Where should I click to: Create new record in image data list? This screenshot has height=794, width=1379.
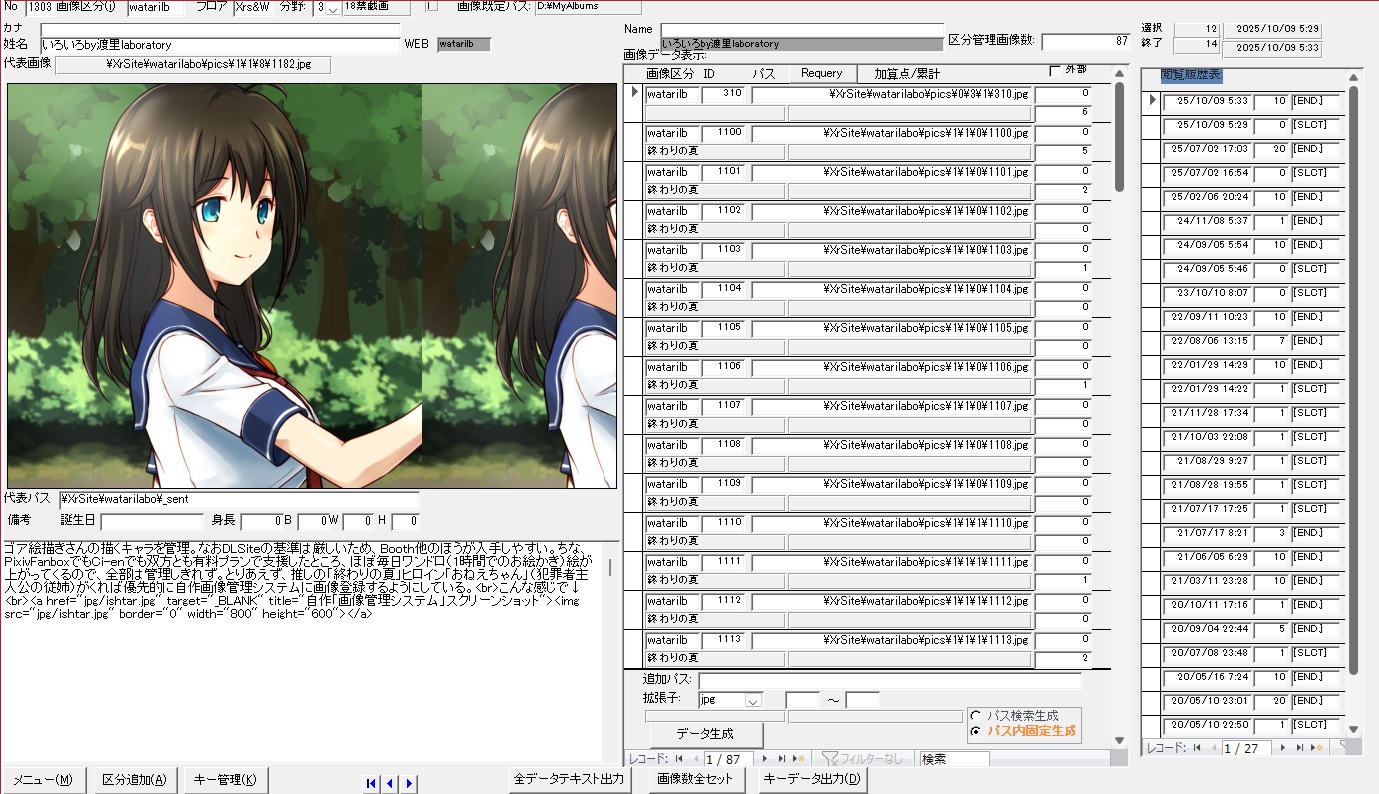799,759
